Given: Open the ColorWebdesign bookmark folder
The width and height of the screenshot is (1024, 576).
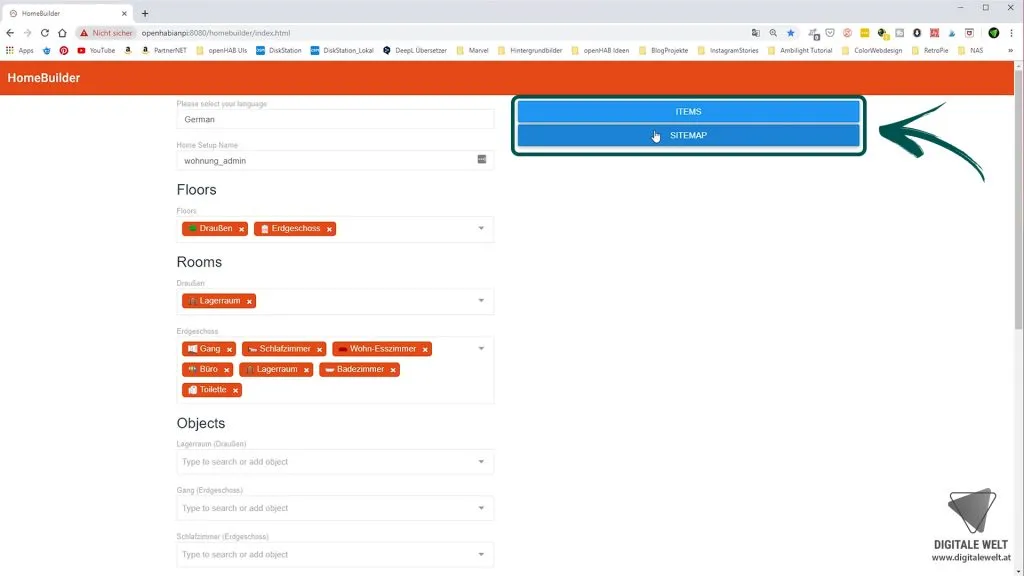Looking at the screenshot, I should [872, 50].
